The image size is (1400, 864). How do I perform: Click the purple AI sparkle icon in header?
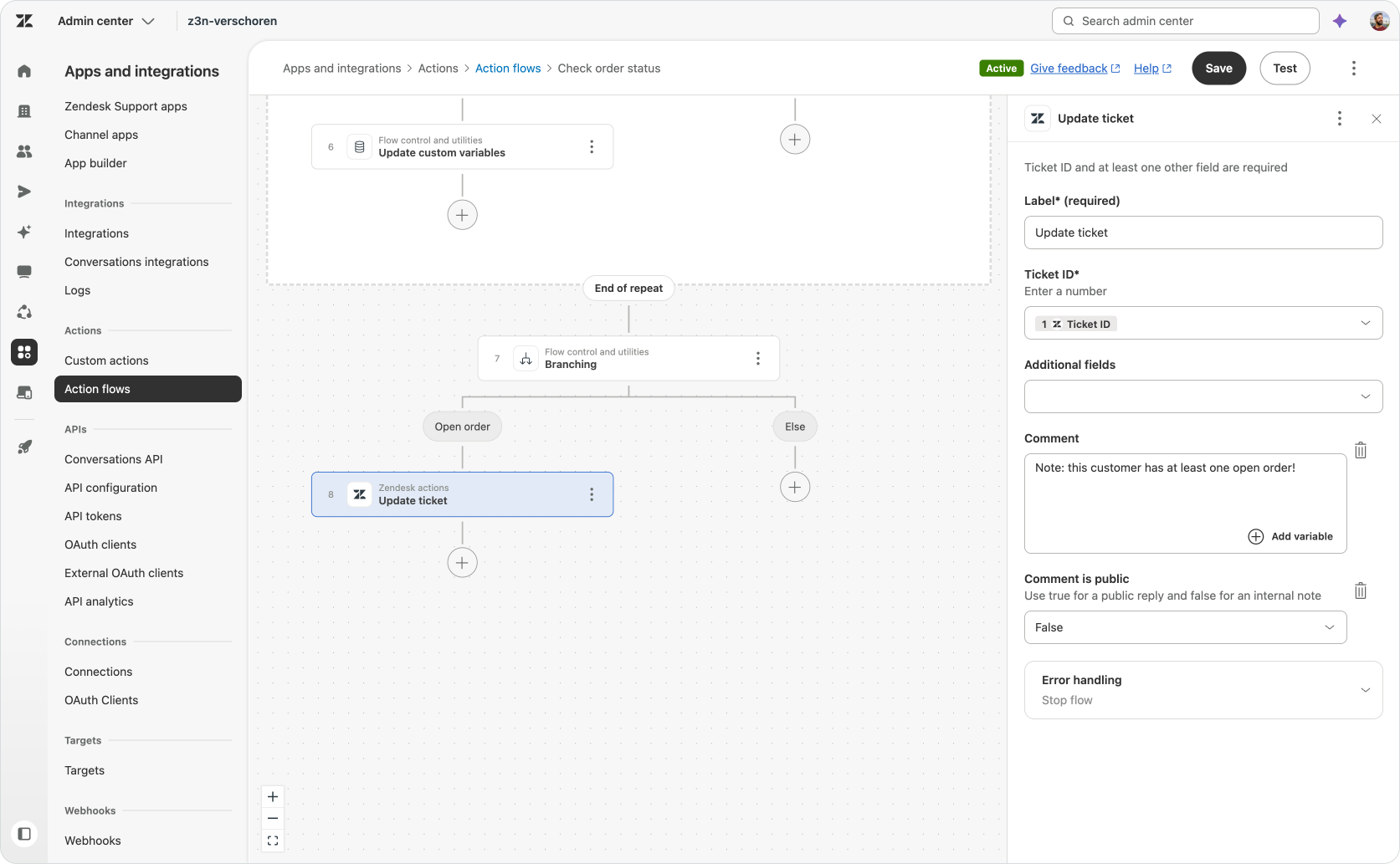(1340, 21)
